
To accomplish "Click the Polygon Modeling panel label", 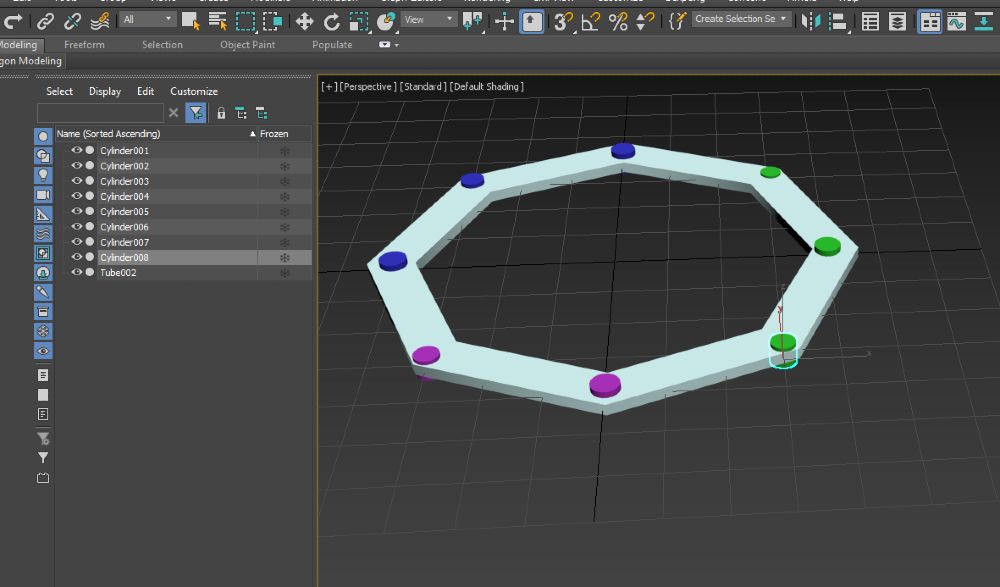I will [31, 61].
